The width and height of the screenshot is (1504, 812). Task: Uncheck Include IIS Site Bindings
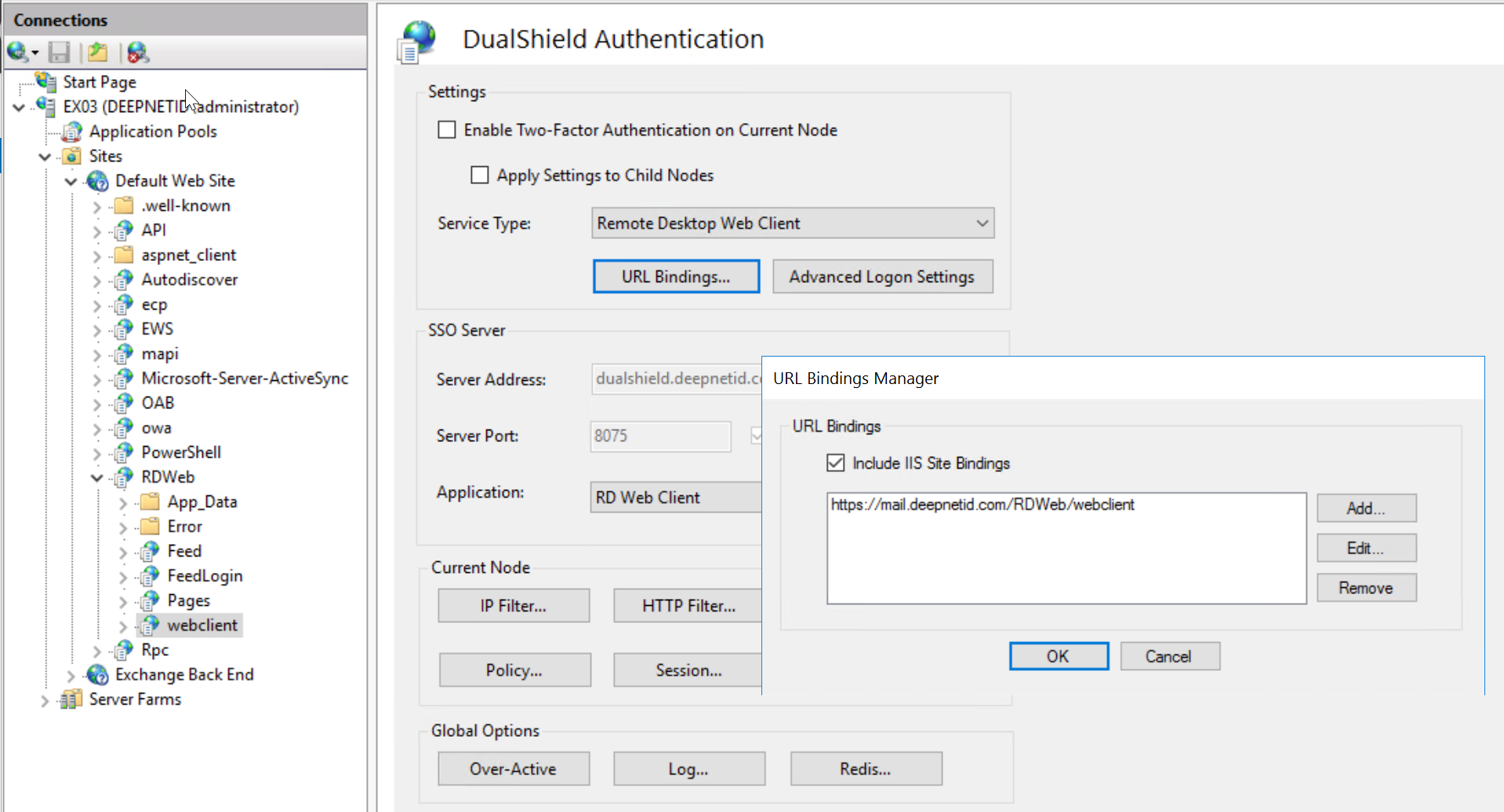(x=836, y=463)
